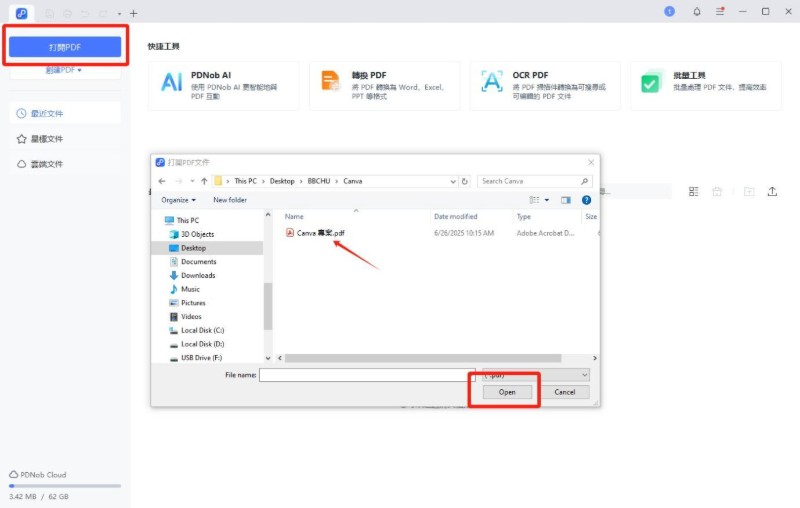Select Music in navigation tree
This screenshot has height=508, width=800.
(185, 289)
